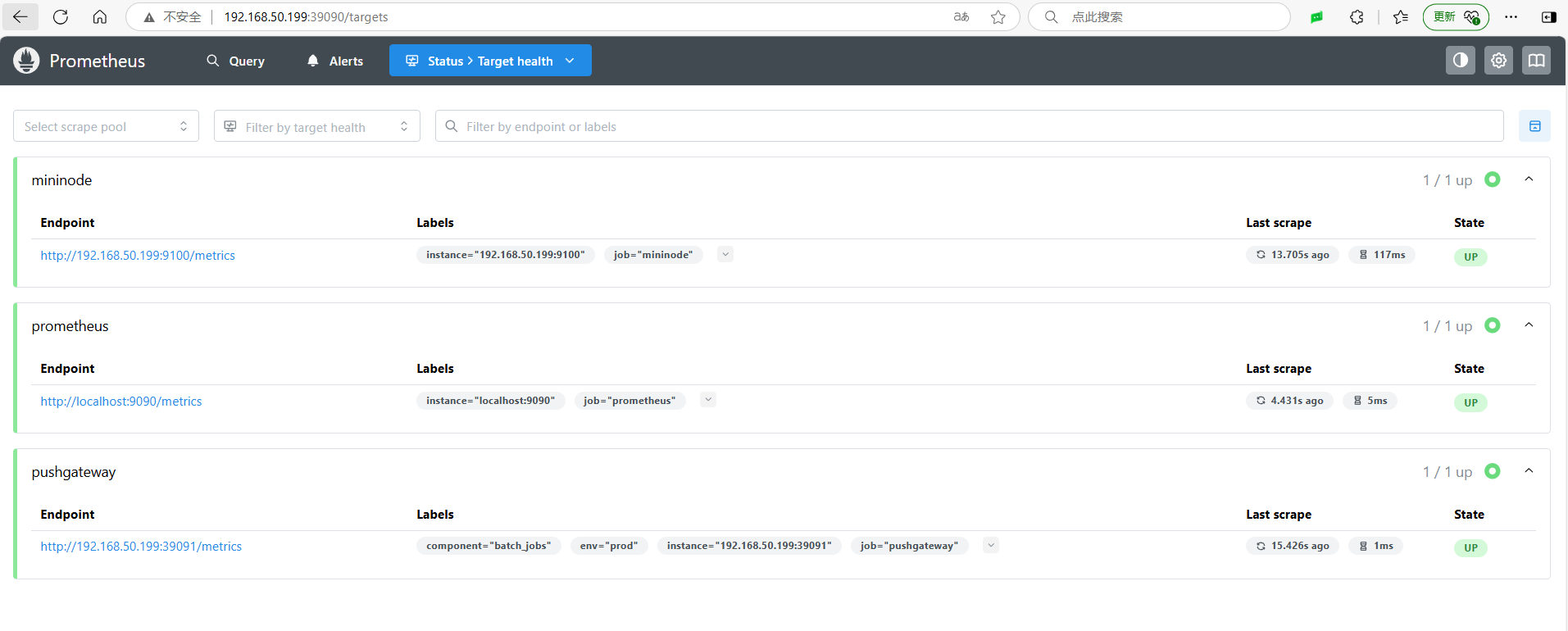Viewport: 1568px width, 631px height.
Task: Click the green chat extension icon
Action: (1316, 17)
